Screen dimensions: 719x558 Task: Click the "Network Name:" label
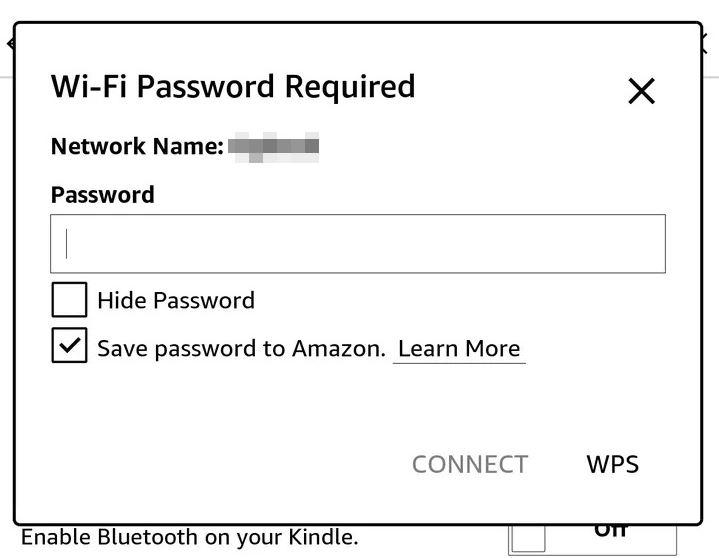(137, 147)
